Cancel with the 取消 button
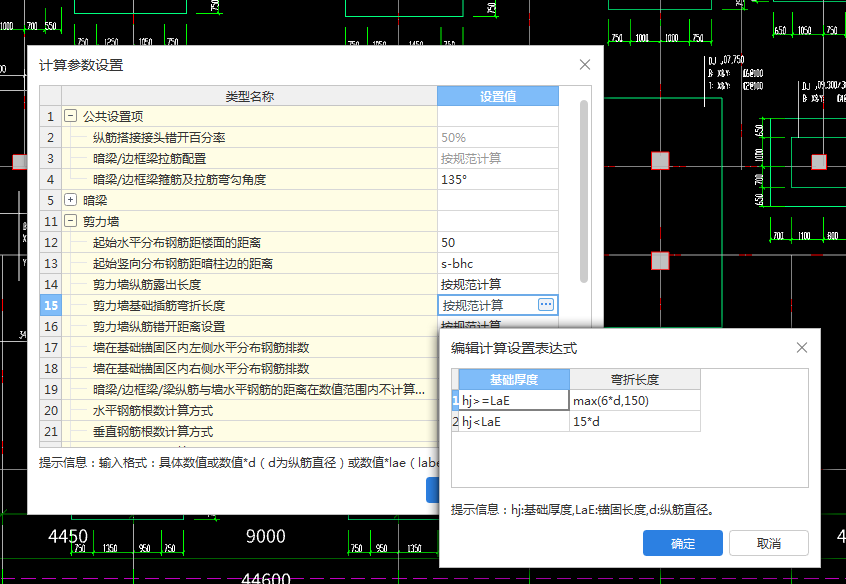The width and height of the screenshot is (846, 584). [x=768, y=543]
